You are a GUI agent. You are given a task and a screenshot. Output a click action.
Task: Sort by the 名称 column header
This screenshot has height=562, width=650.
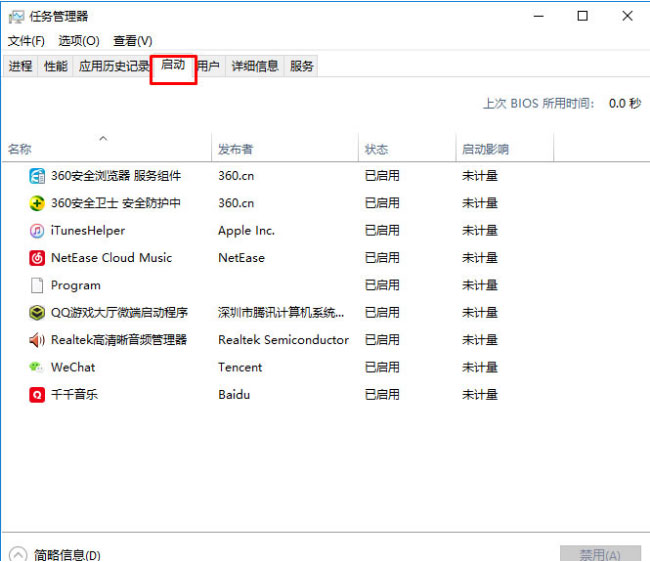click(x=107, y=148)
